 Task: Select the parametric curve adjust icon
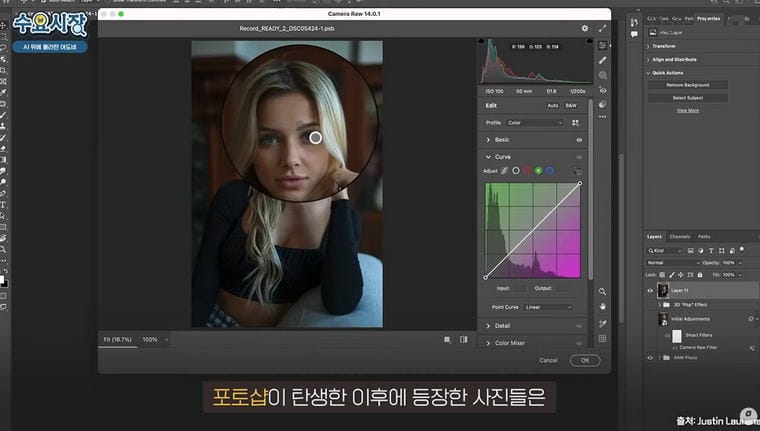tap(504, 171)
